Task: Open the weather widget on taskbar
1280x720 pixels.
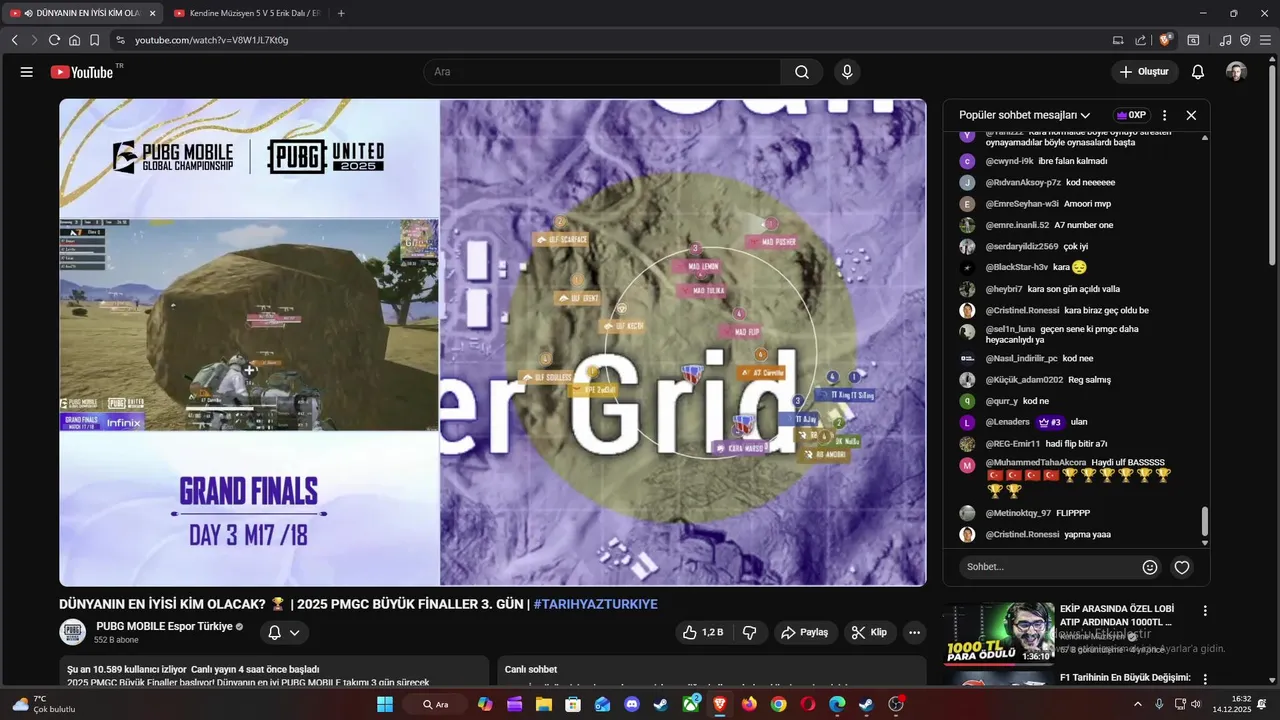Action: [44, 704]
